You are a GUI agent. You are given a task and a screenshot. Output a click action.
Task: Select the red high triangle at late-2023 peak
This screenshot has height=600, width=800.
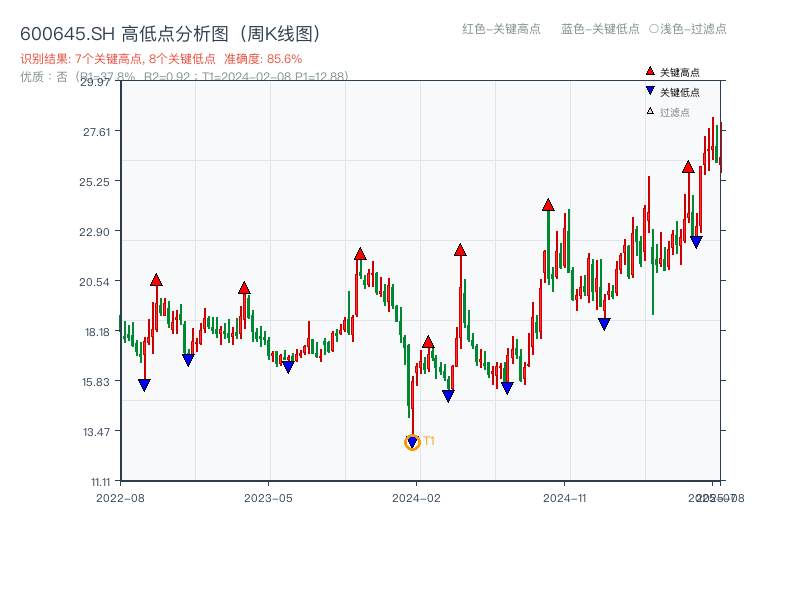(360, 254)
